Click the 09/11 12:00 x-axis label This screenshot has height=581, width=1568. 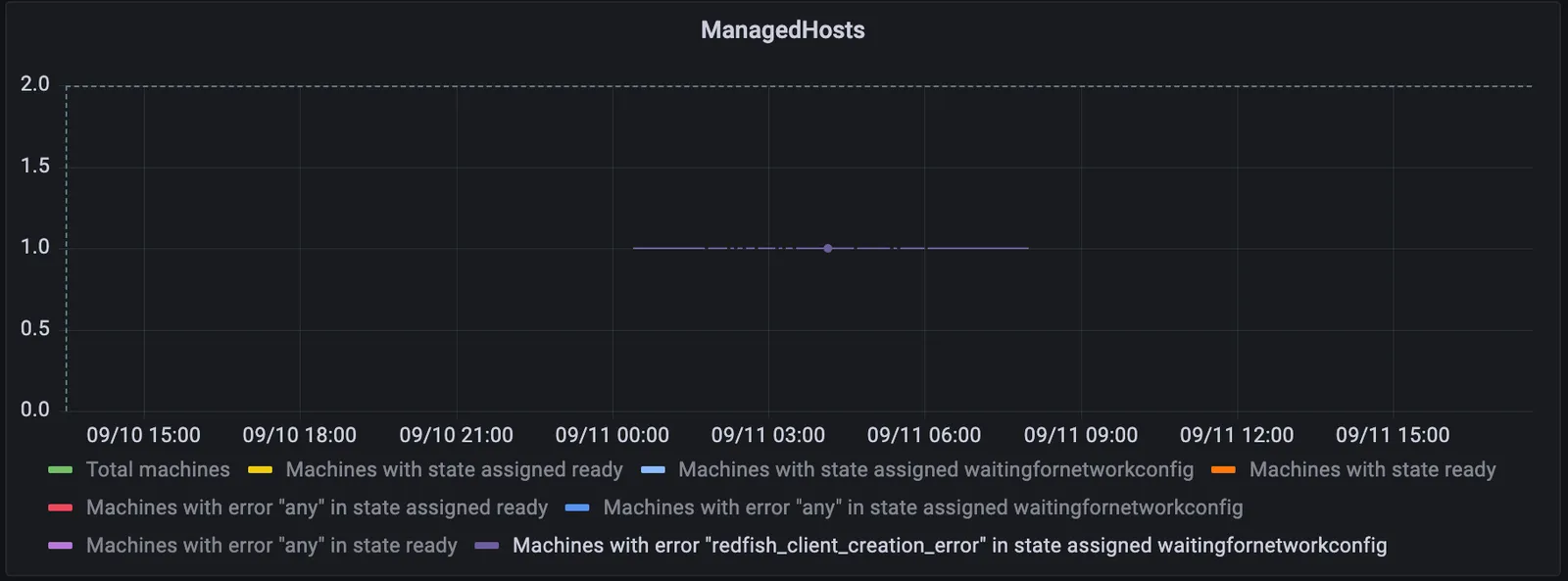click(1237, 435)
